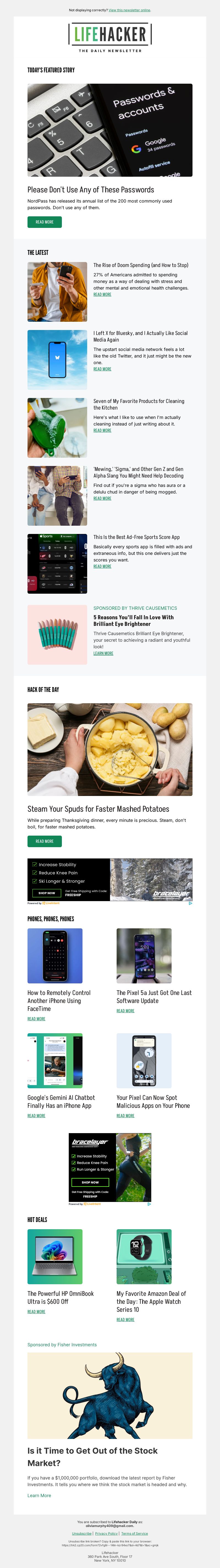Click LEARN MORE for Thrive Causemetics
Screen dimensions: 220x1568
103,653
